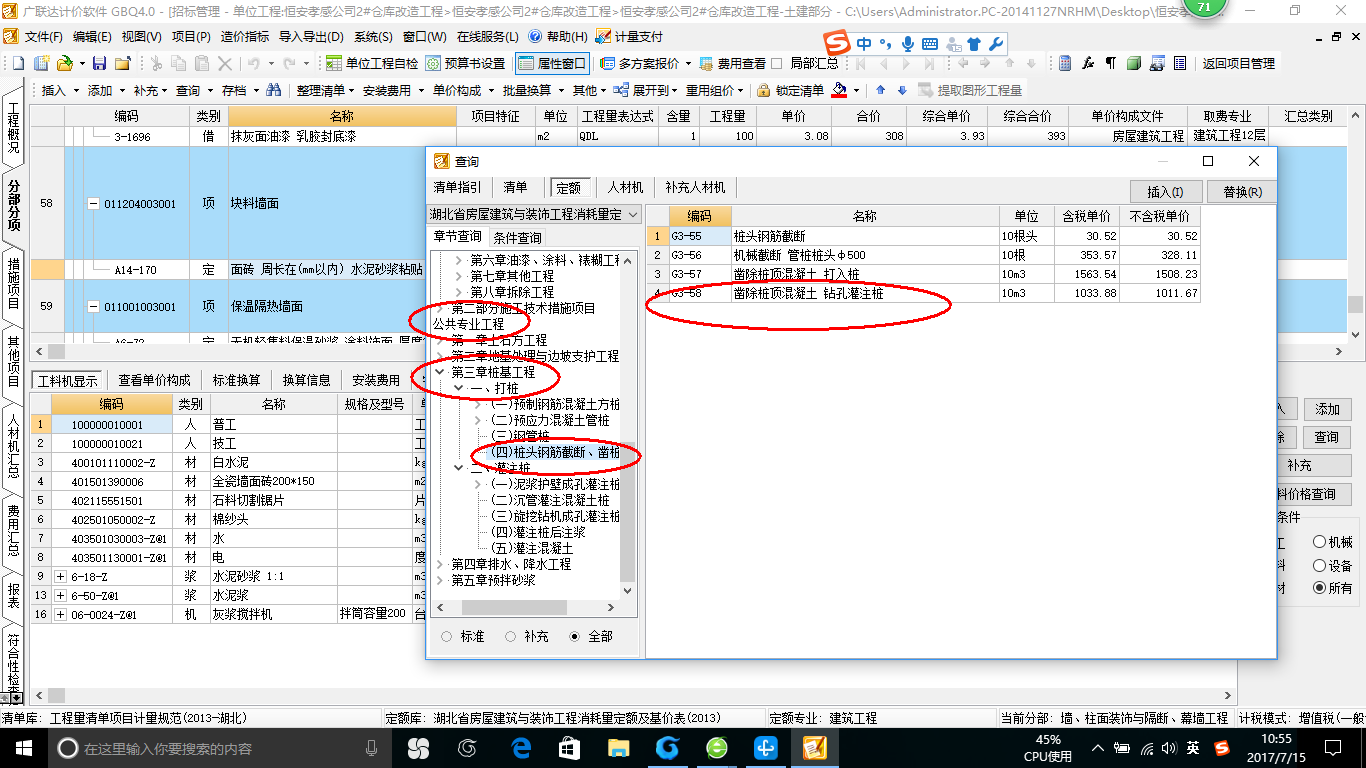
Task: Select the 设备 radio button
Action: pos(1320,565)
